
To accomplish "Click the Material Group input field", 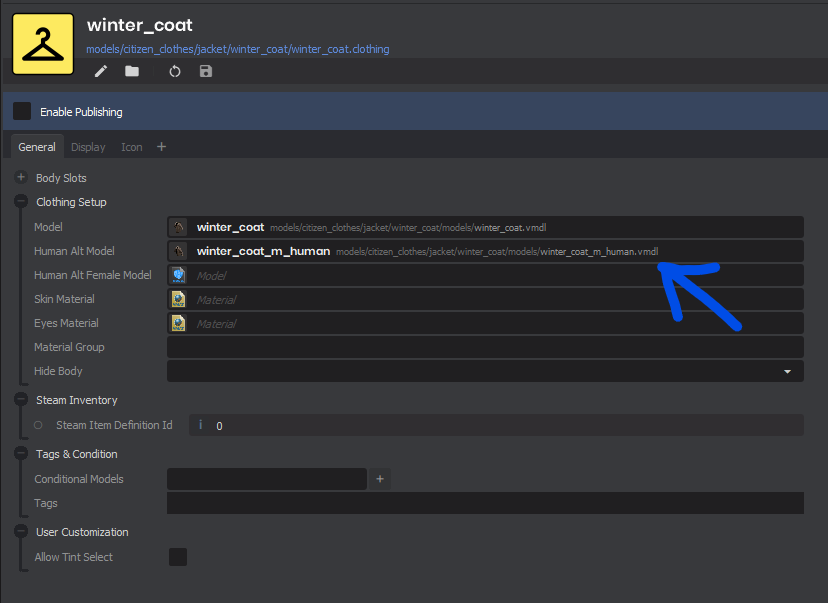I will 485,347.
